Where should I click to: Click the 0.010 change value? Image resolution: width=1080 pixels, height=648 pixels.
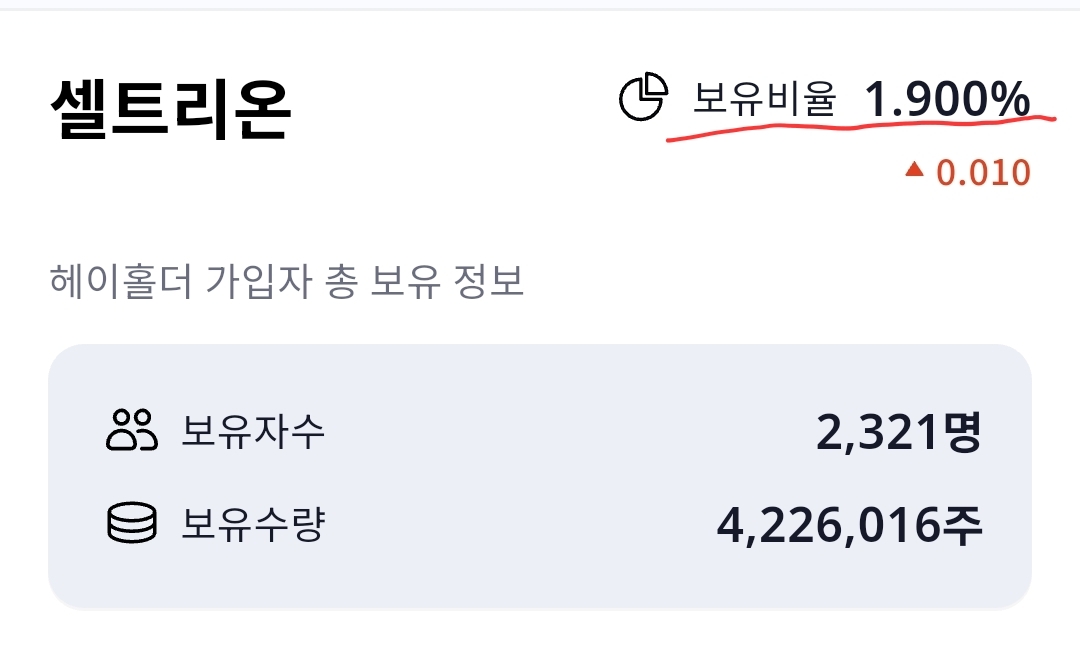[x=983, y=172]
